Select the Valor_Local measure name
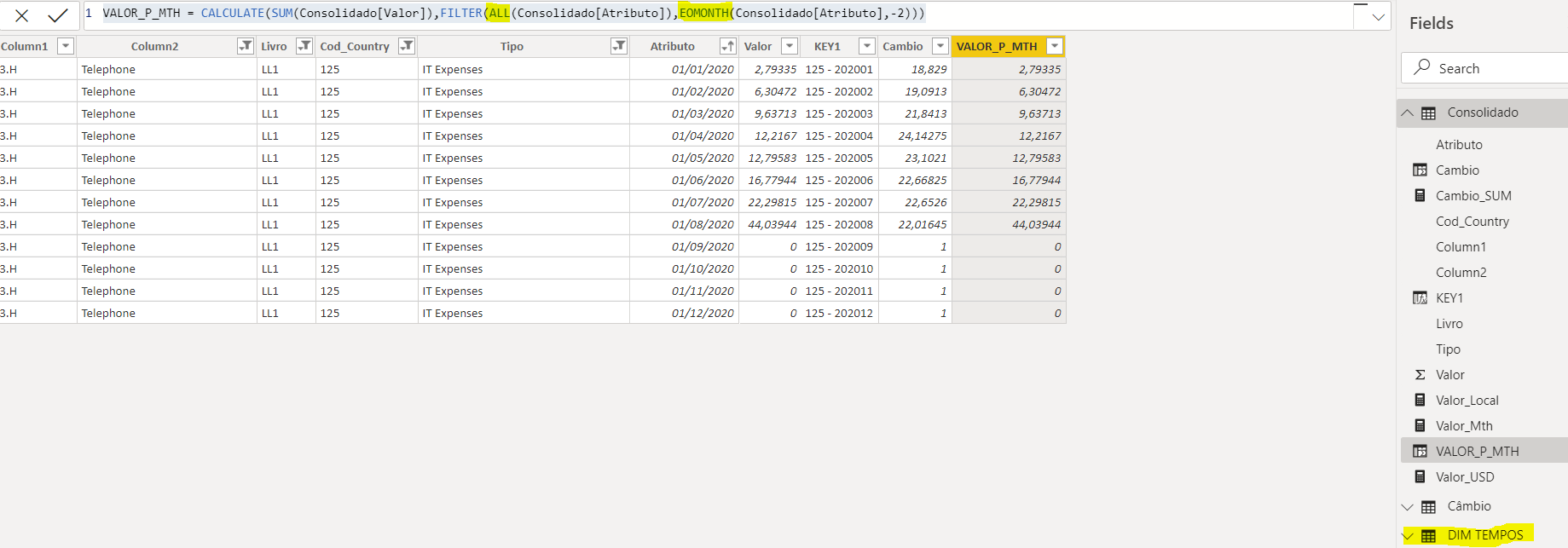Viewport: 1568px width, 548px height. (1467, 401)
